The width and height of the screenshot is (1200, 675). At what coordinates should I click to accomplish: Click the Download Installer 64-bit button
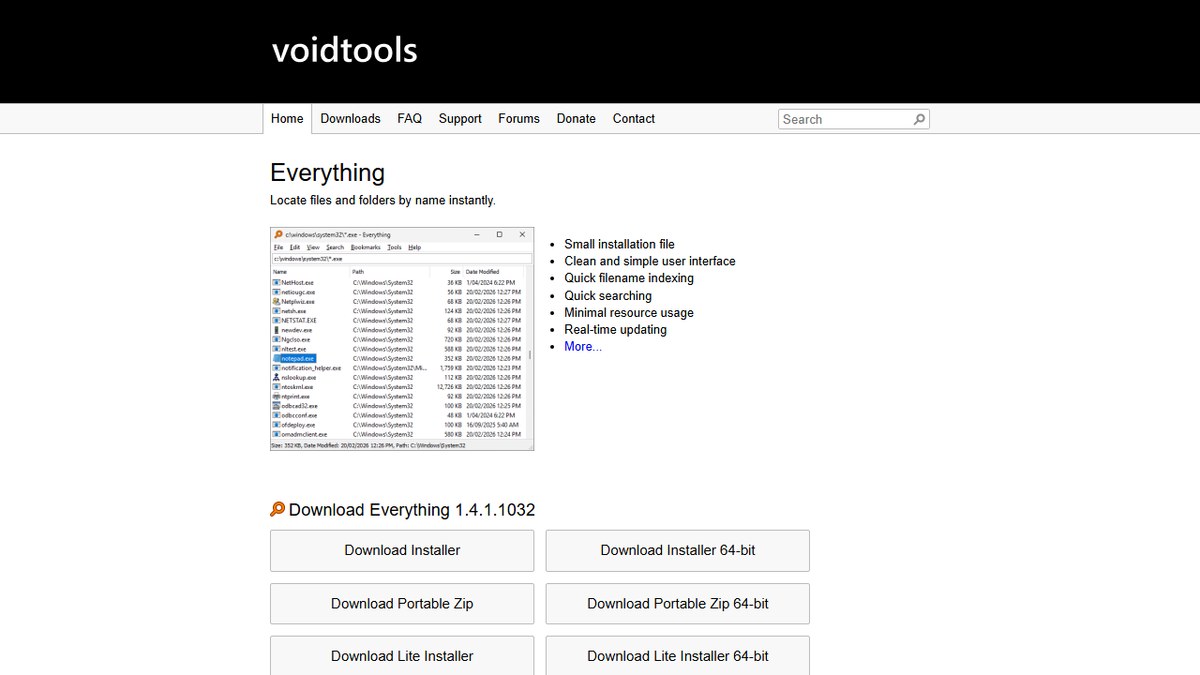coord(678,550)
